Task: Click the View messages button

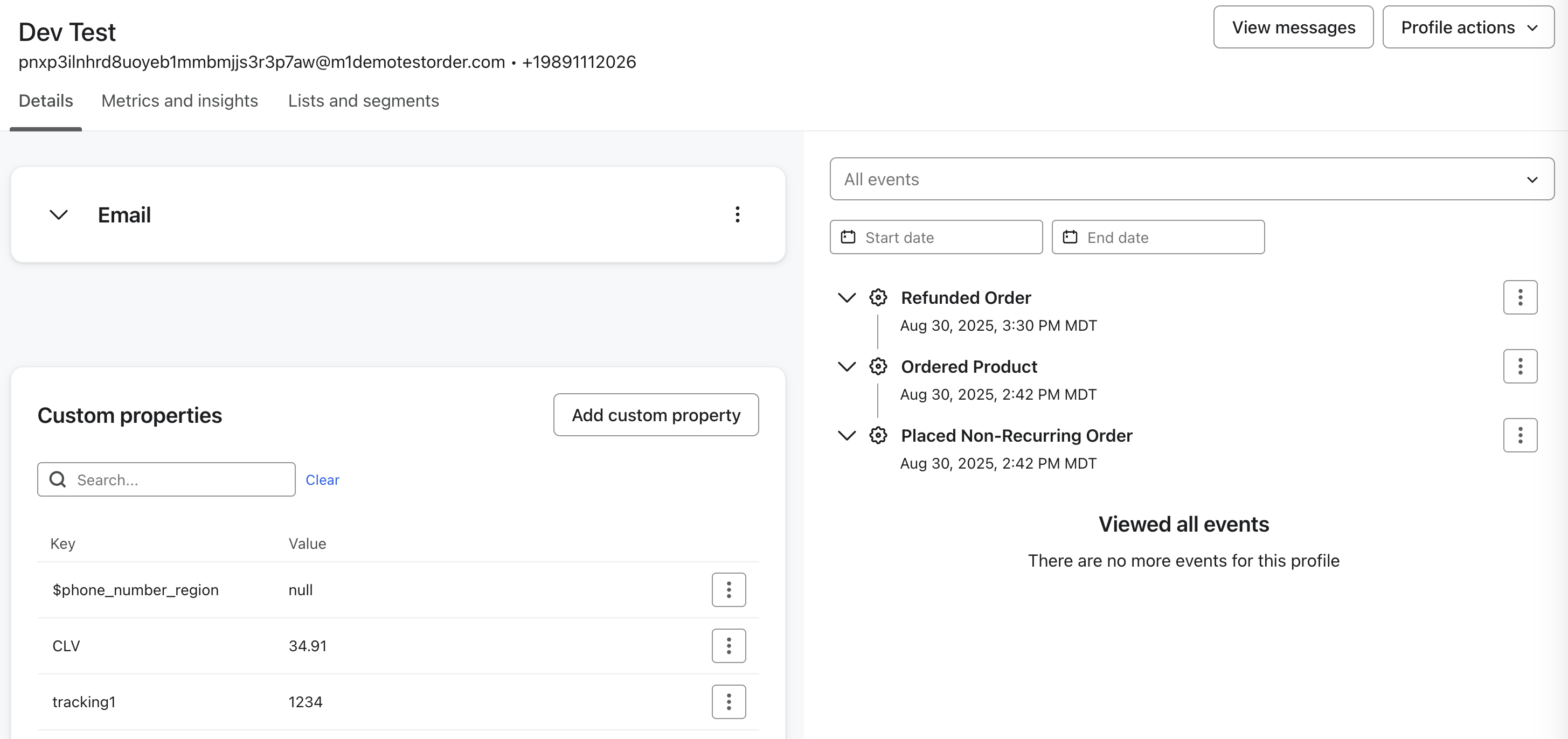Action: tap(1294, 27)
